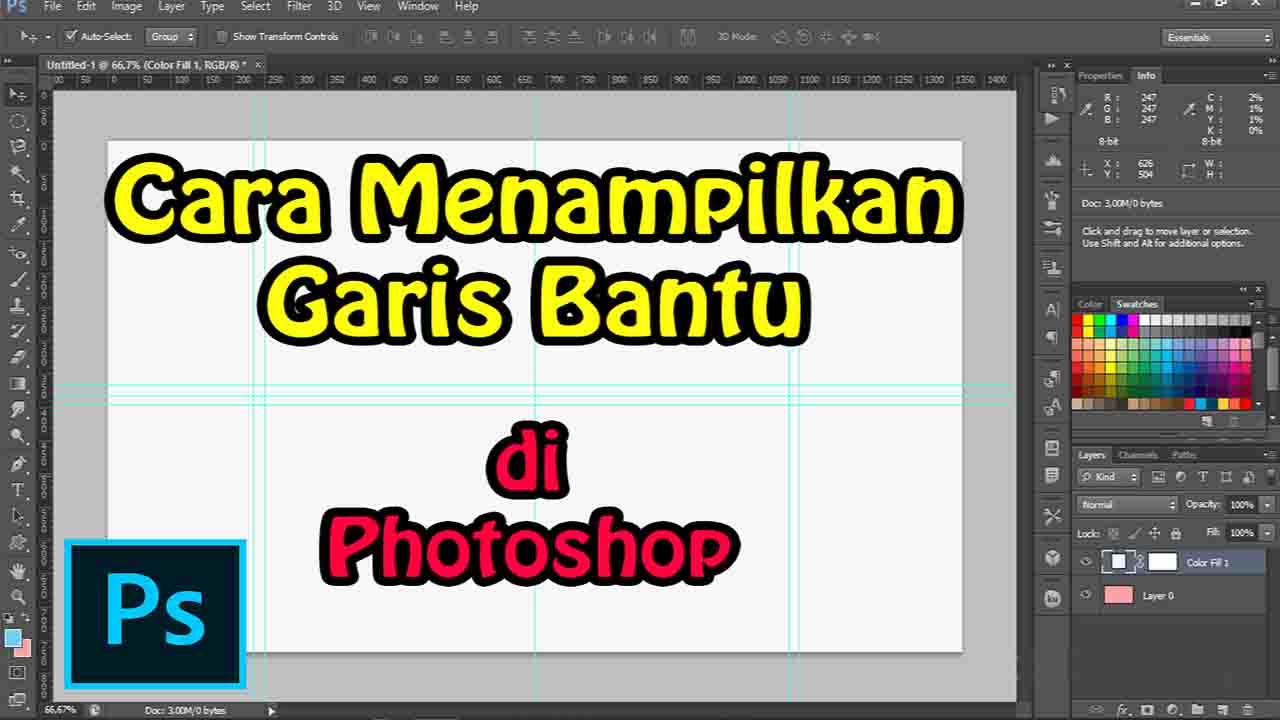Screen dimensions: 1280x720
Task: Select the Horizontal Type tool
Action: pos(18,490)
